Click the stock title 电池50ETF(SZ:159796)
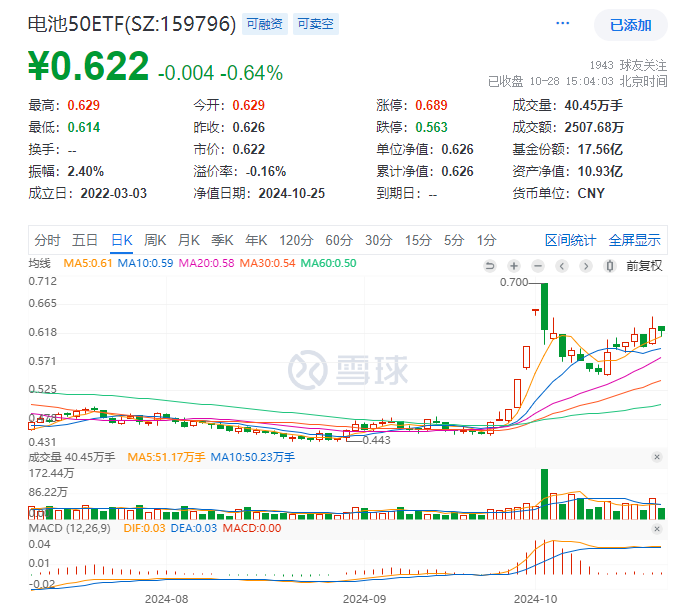The height and width of the screenshot is (609, 690). point(132,24)
